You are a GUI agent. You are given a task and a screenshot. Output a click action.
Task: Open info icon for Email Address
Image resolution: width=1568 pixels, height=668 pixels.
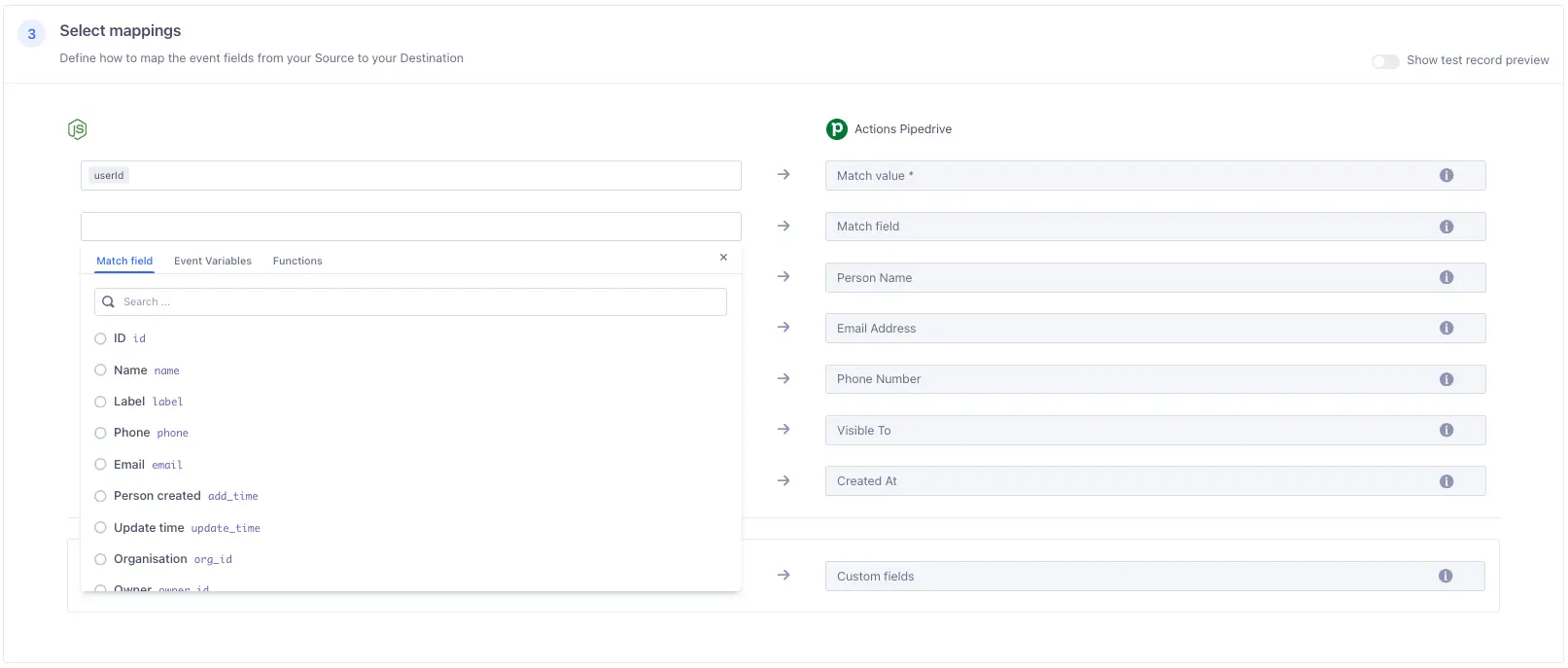[1446, 329]
